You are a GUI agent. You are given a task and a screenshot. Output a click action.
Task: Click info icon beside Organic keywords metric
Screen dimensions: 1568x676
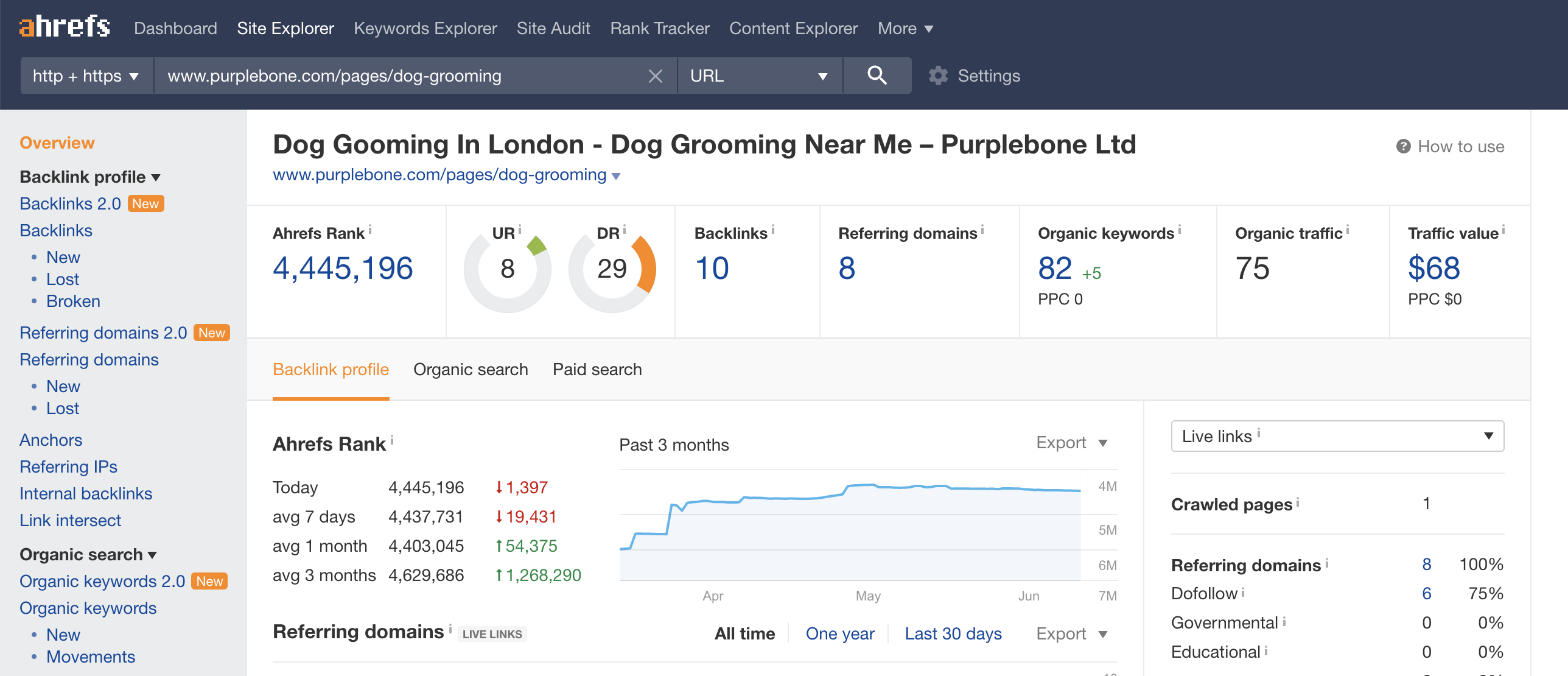[1180, 230]
